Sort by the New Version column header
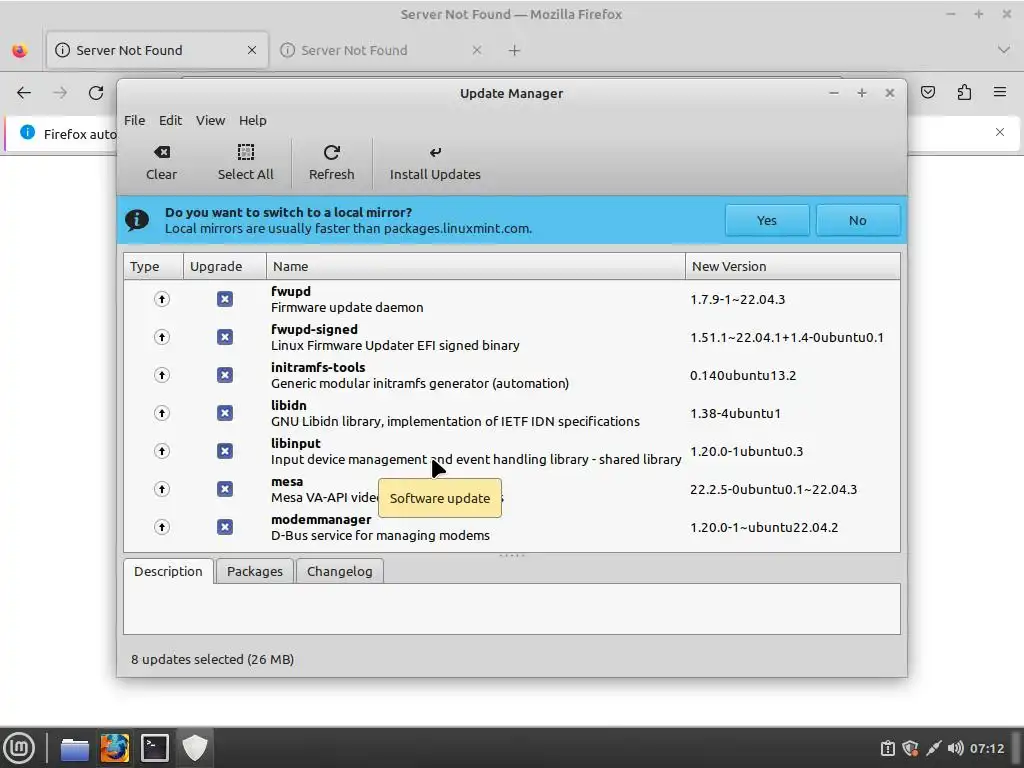Viewport: 1024px width, 768px height. coord(792,266)
